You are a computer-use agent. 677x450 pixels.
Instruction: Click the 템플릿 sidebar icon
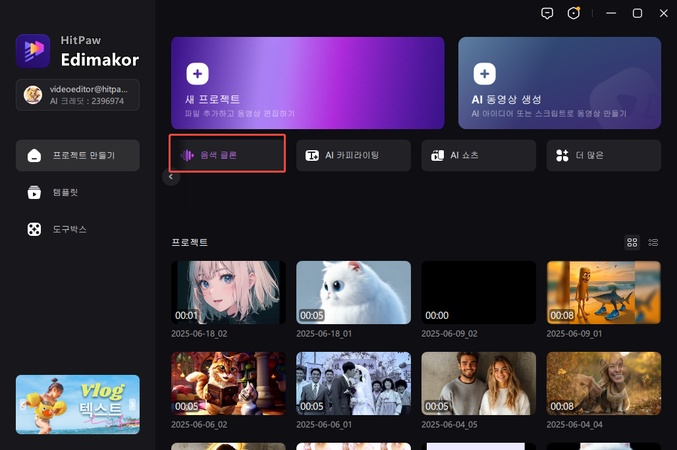click(34, 192)
